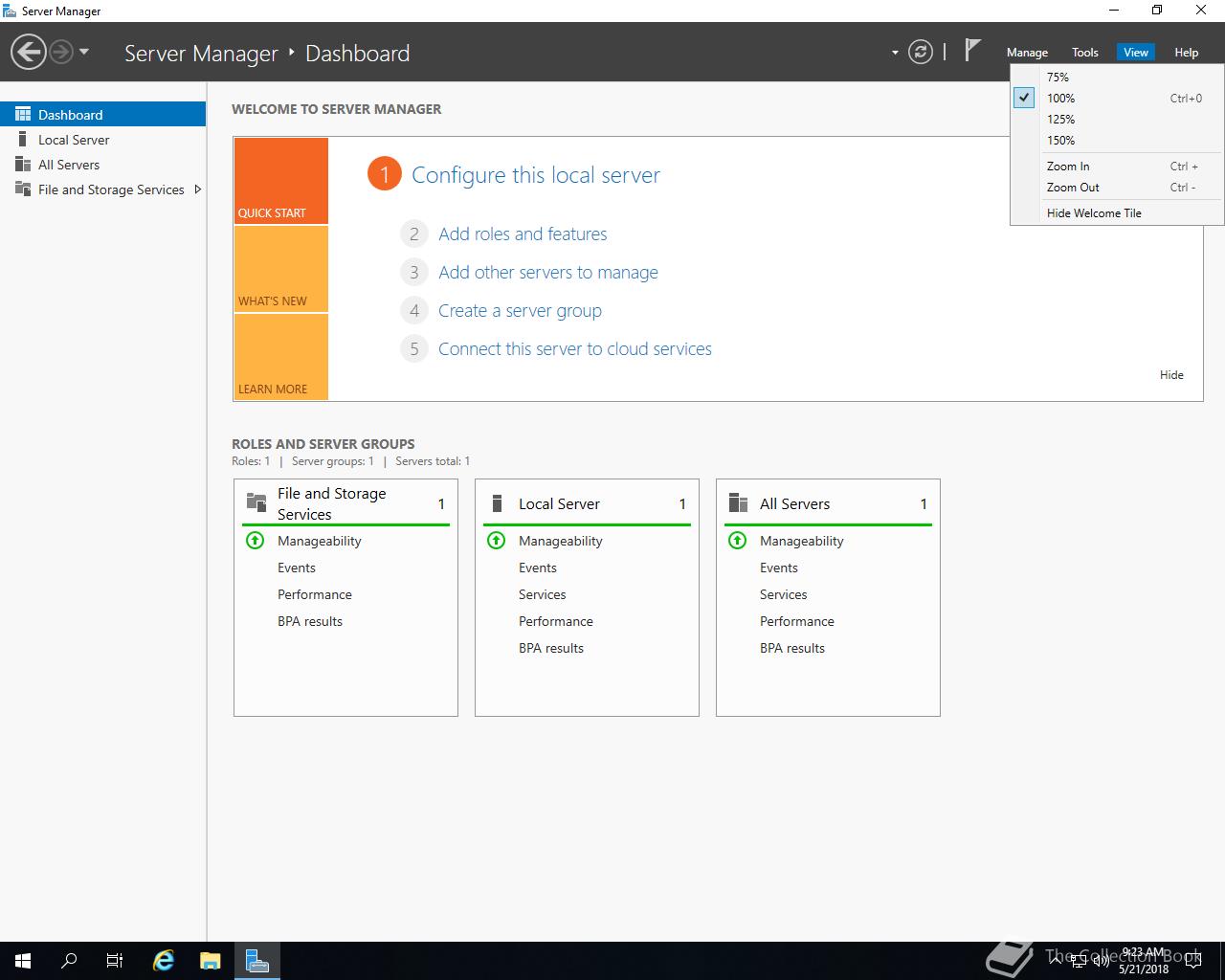Click the taskbar date 5/21/2018
The image size is (1225, 980).
click(x=1144, y=969)
